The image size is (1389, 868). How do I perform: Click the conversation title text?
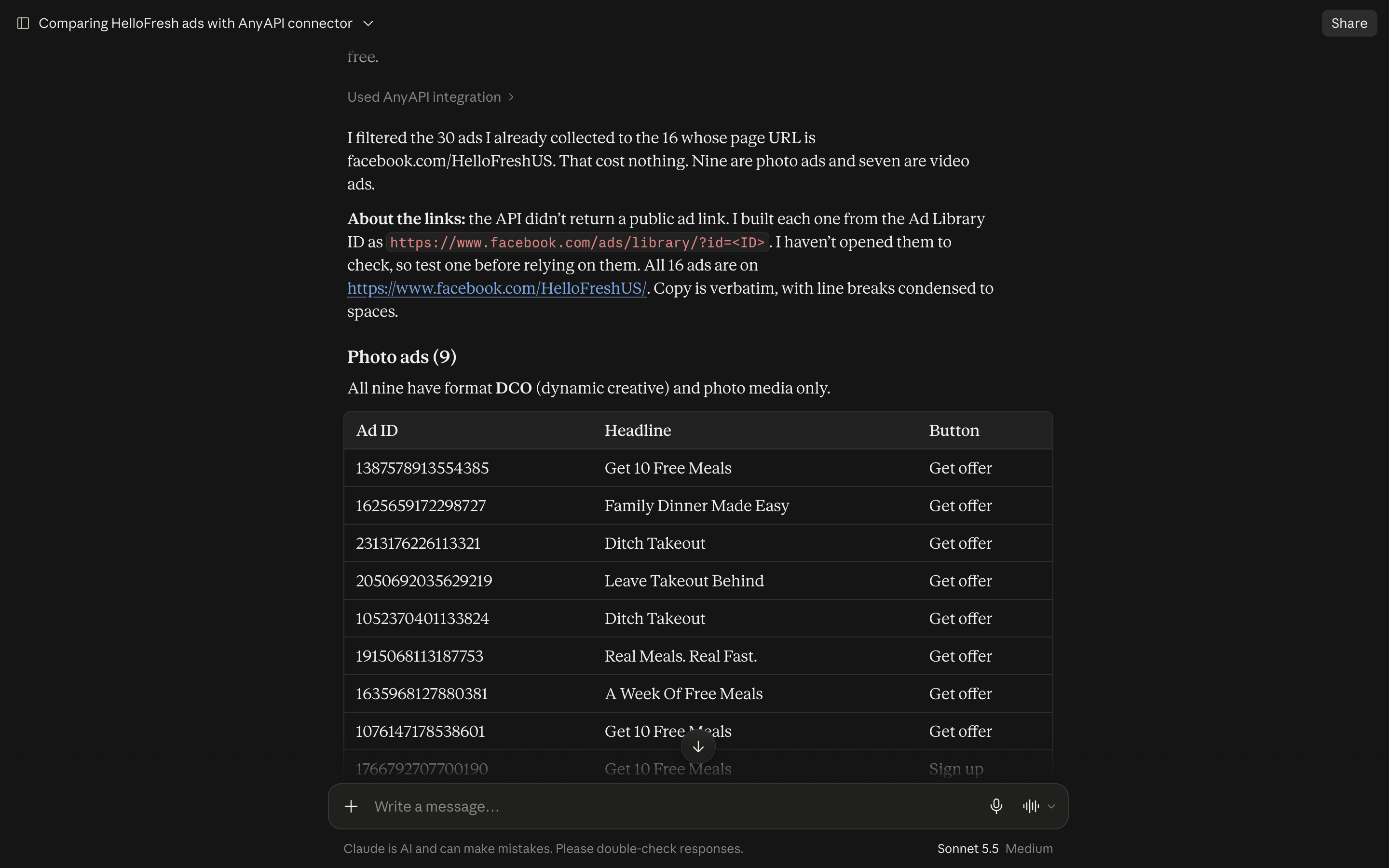195,23
